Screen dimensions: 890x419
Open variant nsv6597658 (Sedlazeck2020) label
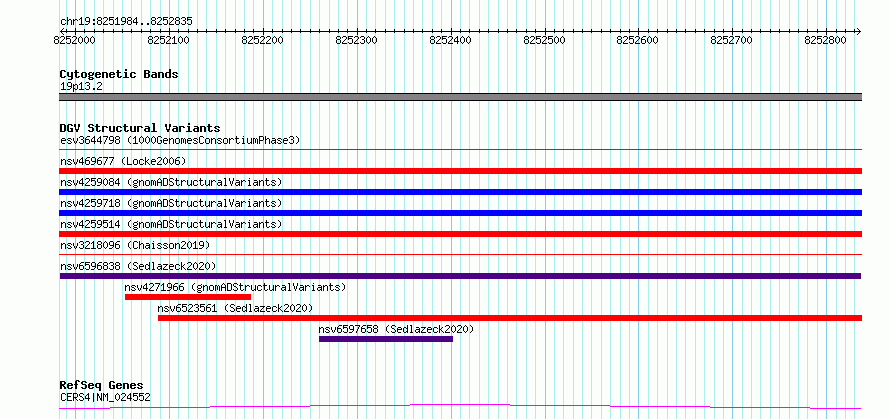(x=396, y=329)
